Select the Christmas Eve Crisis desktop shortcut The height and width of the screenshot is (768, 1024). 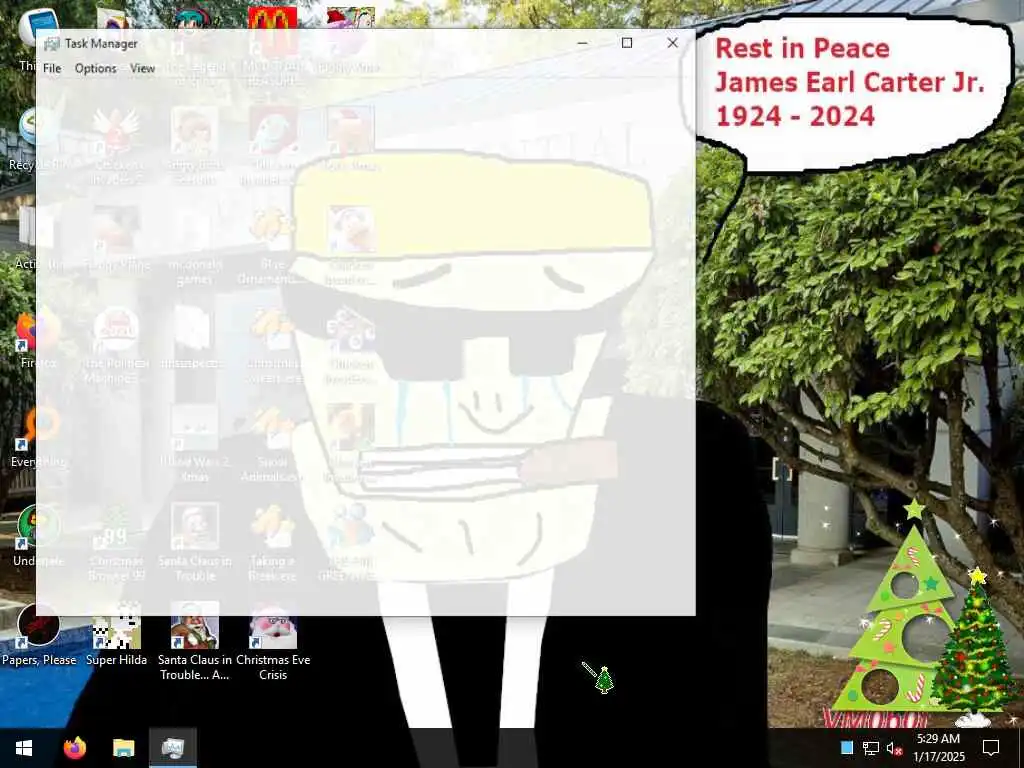coord(273,642)
